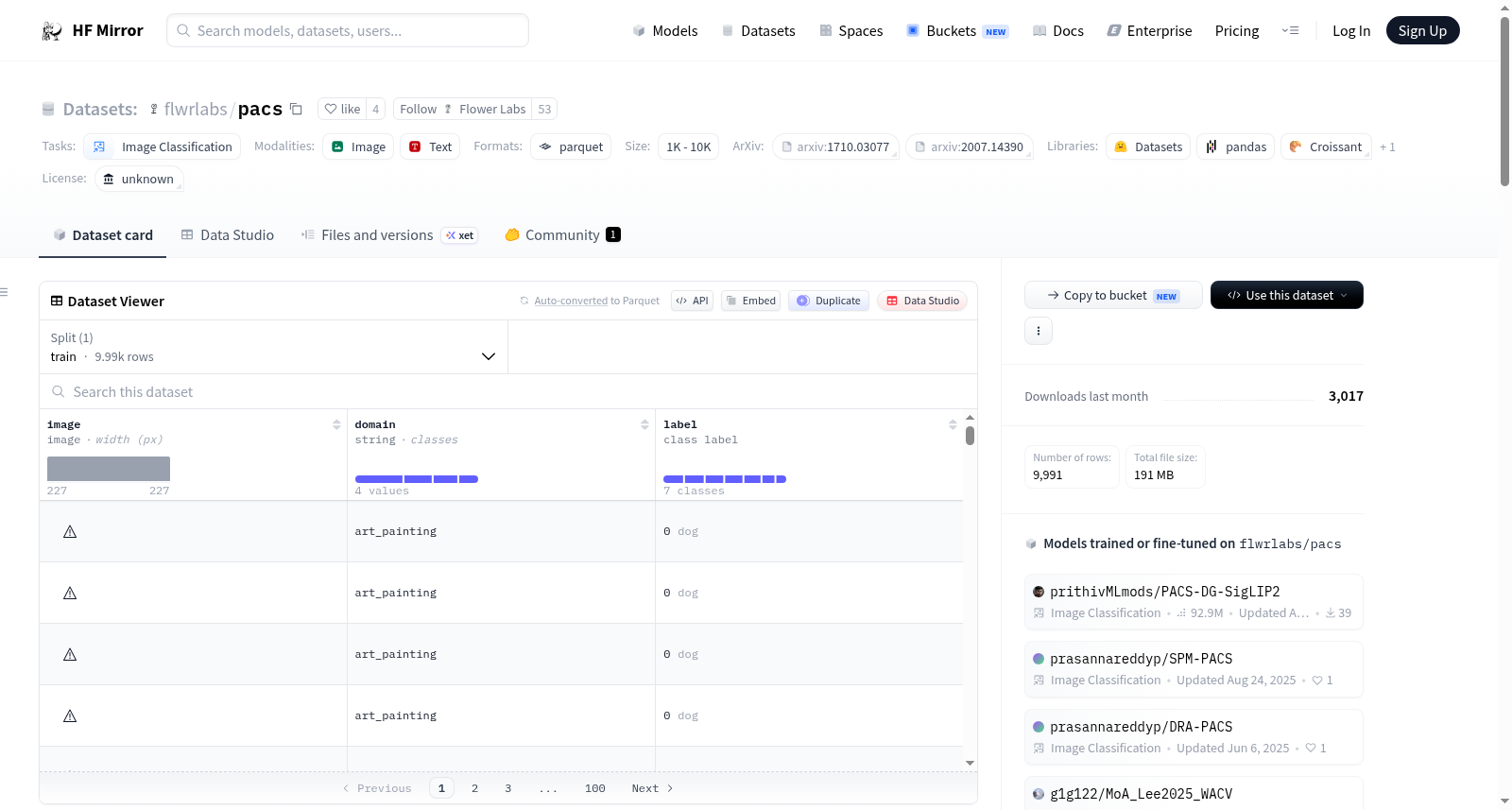
Task: Open Enterprise in top navigation
Action: [1150, 30]
